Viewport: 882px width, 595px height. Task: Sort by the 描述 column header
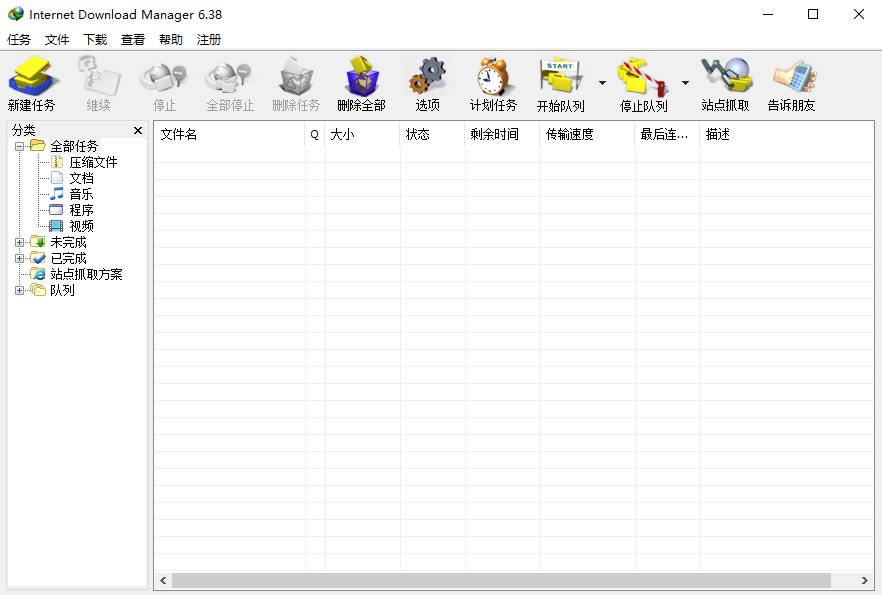point(787,134)
